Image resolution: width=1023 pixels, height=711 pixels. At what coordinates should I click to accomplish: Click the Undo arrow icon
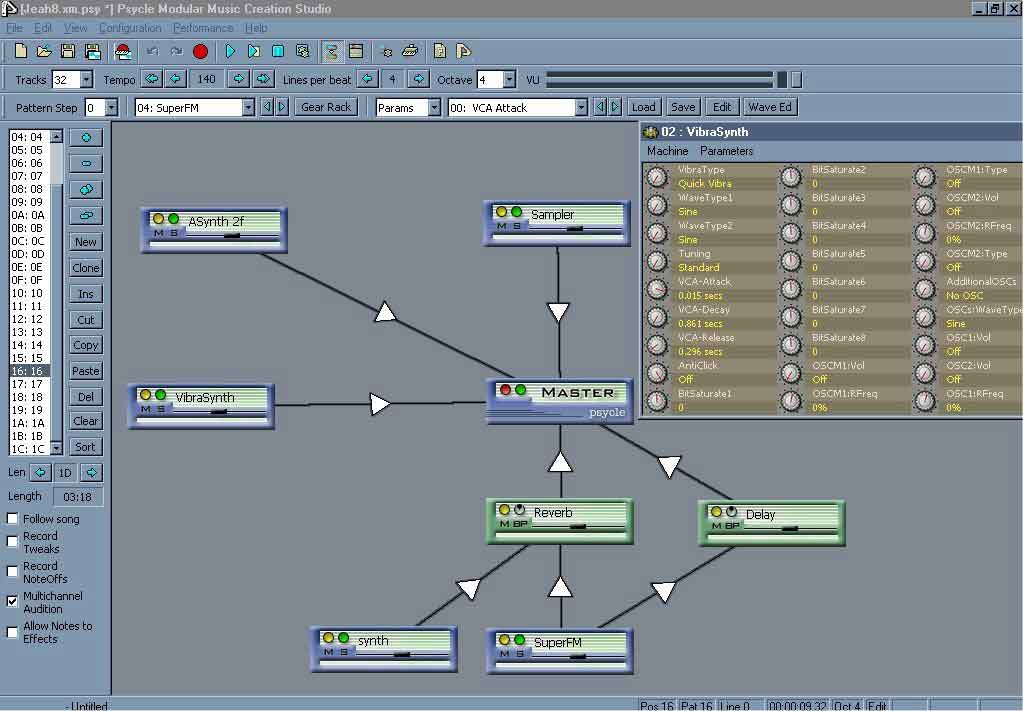pos(152,51)
